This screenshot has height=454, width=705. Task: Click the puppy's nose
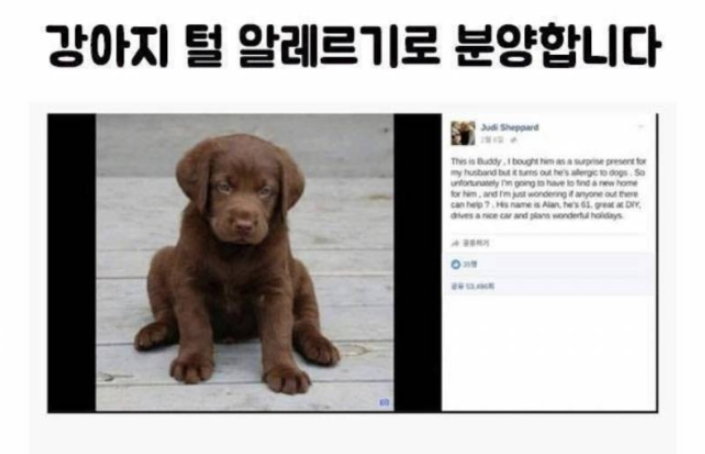[x=244, y=223]
